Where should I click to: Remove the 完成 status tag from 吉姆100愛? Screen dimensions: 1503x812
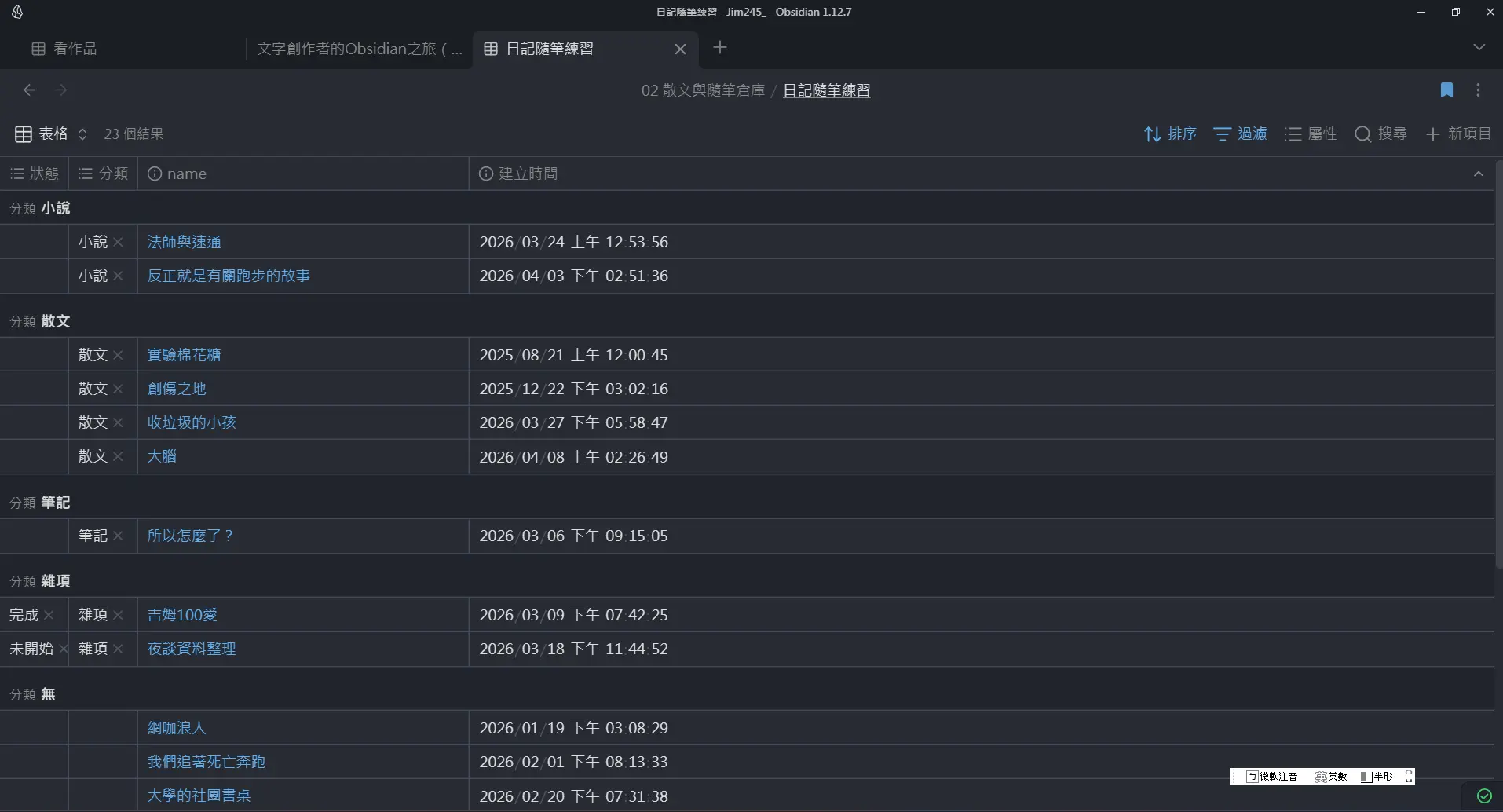49,615
